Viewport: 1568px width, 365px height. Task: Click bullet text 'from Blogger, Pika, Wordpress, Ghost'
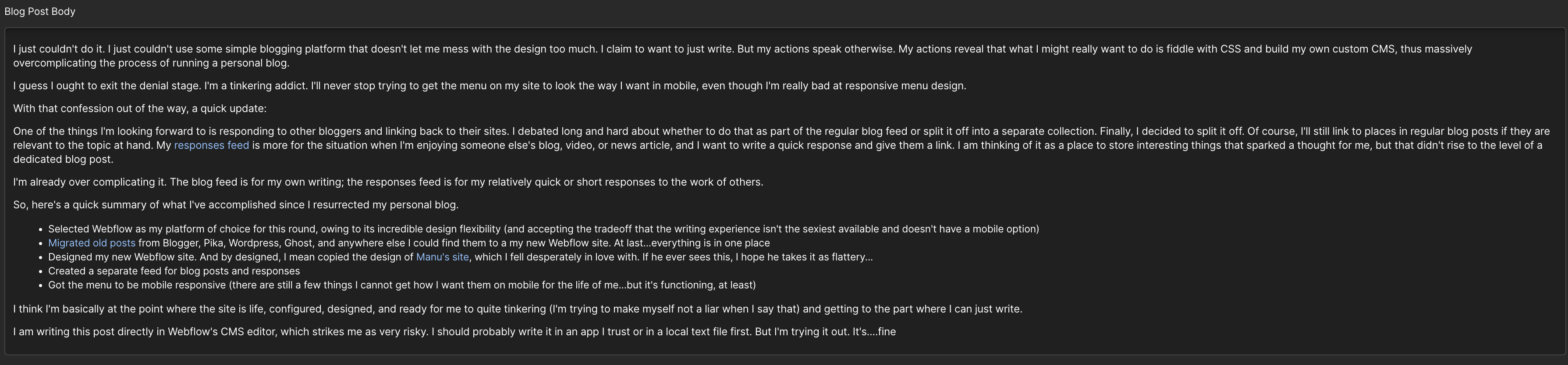click(454, 243)
